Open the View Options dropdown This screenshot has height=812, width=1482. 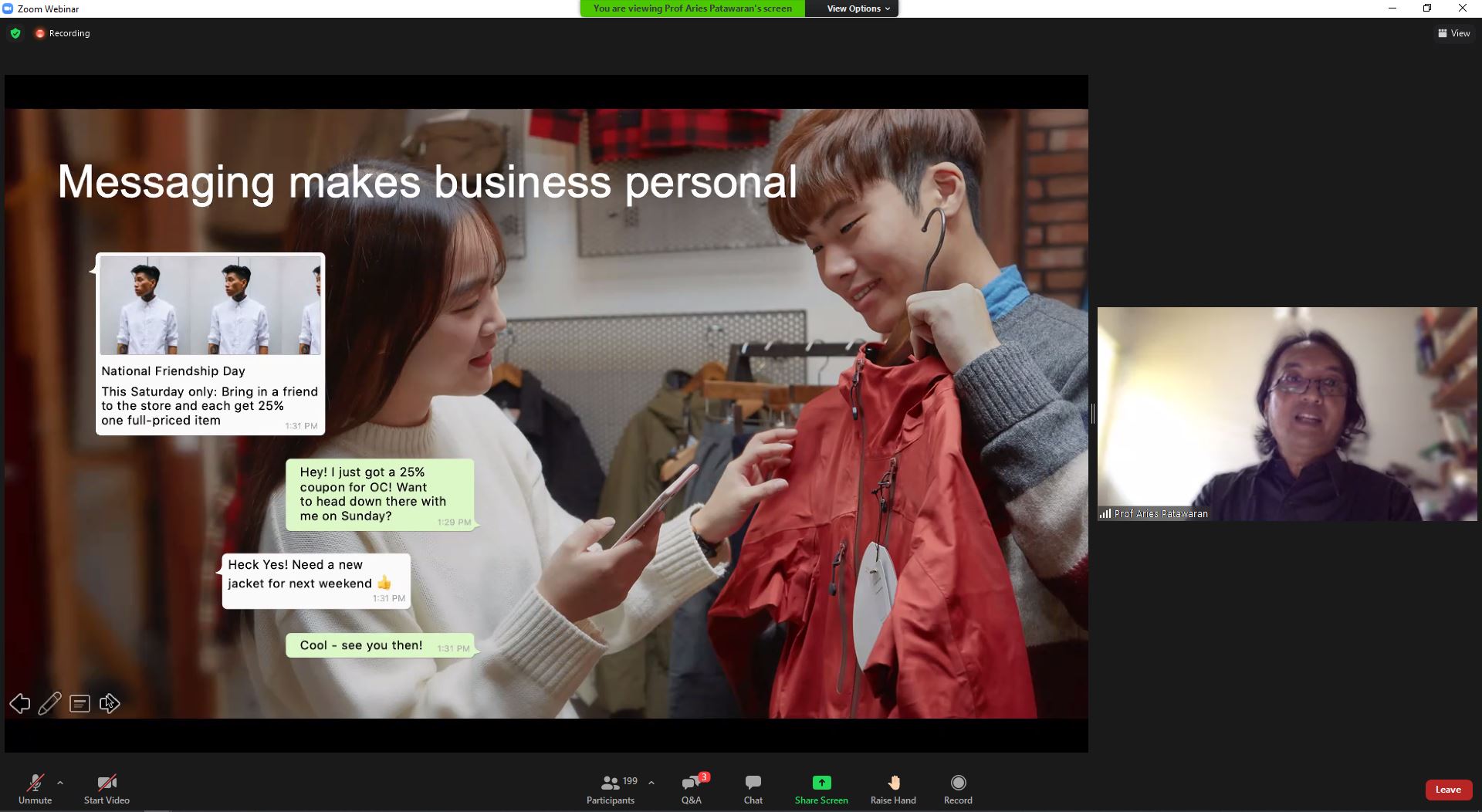click(858, 8)
